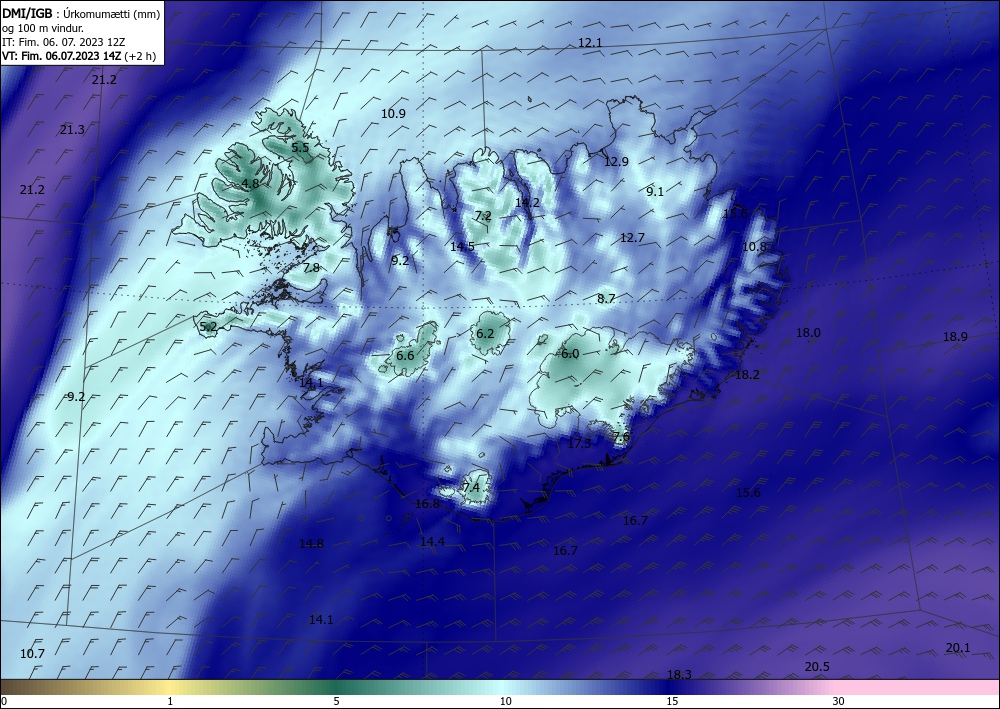Click the 20.1 value label
This screenshot has height=709, width=1000.
coord(958,648)
